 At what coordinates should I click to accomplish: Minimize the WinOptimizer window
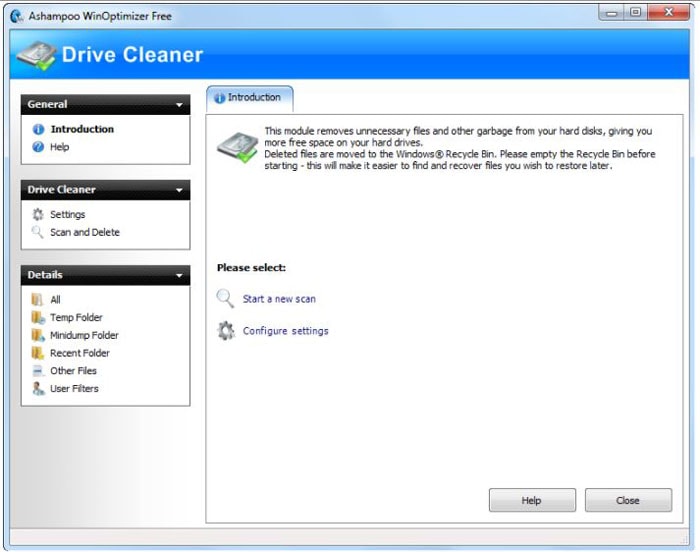(611, 13)
